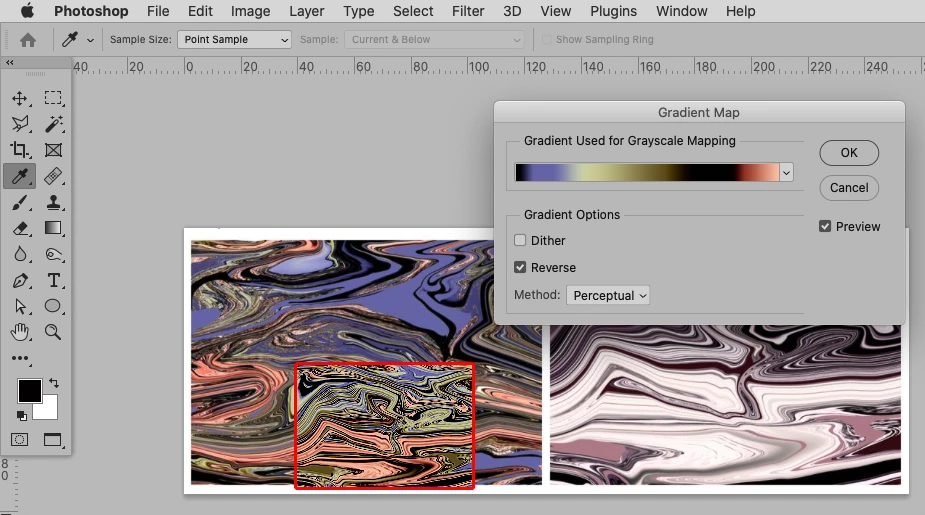
Task: Cancel the Gradient Map dialog
Action: click(x=849, y=188)
